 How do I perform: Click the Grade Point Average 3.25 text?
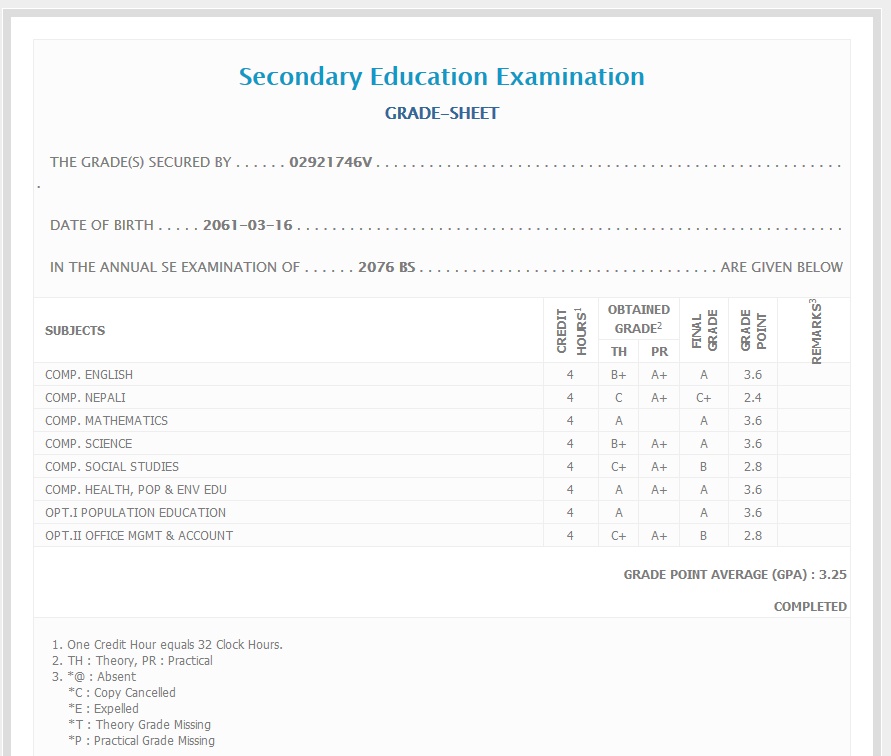(735, 575)
